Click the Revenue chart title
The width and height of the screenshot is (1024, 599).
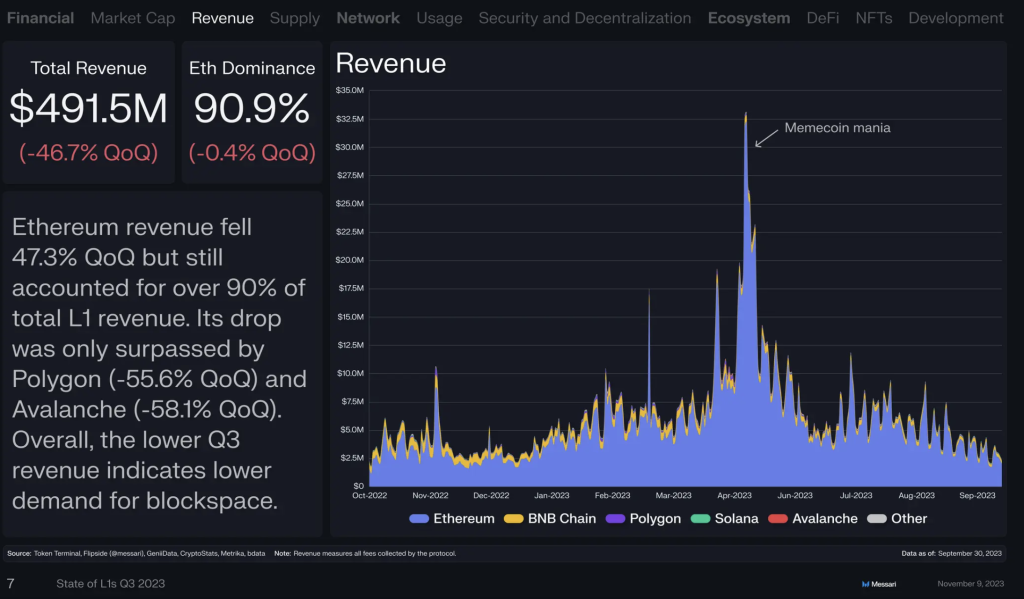coord(391,63)
